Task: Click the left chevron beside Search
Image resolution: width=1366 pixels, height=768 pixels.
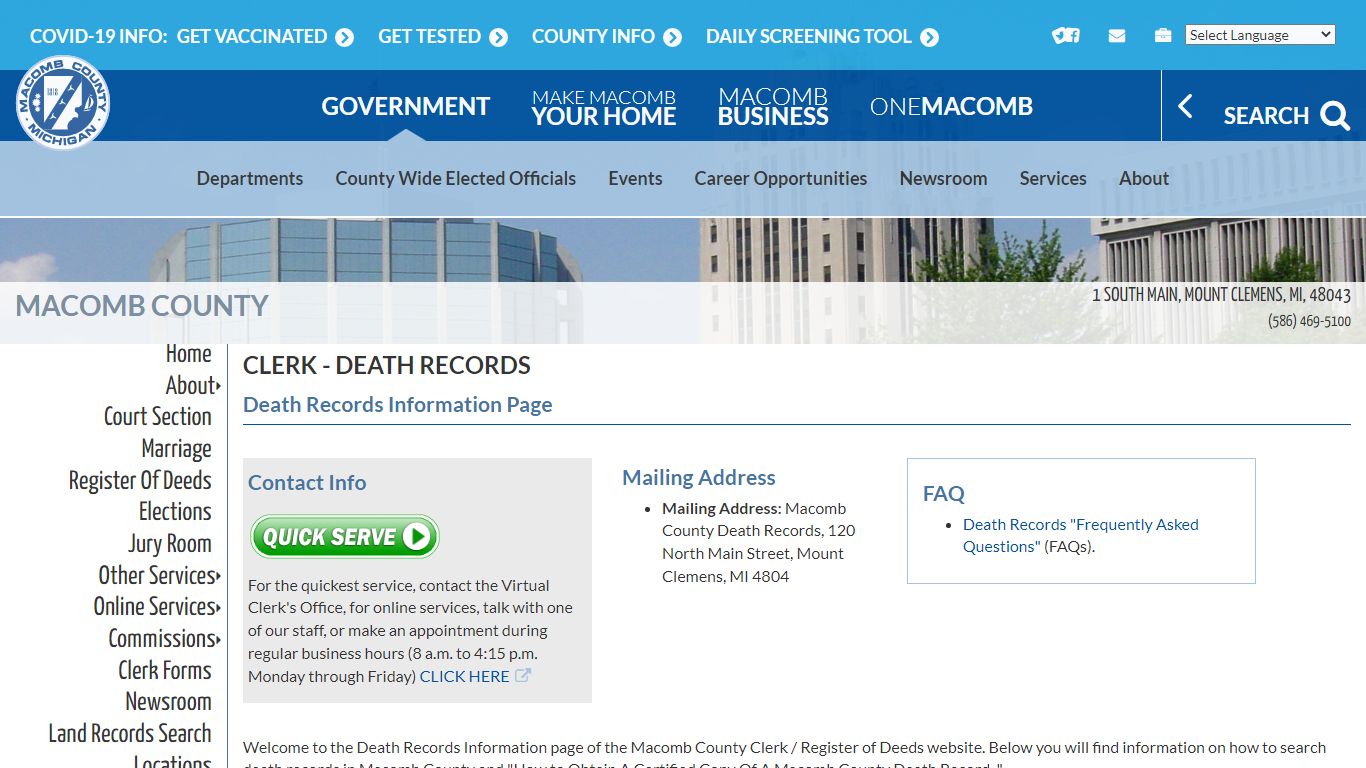Action: click(x=1186, y=106)
